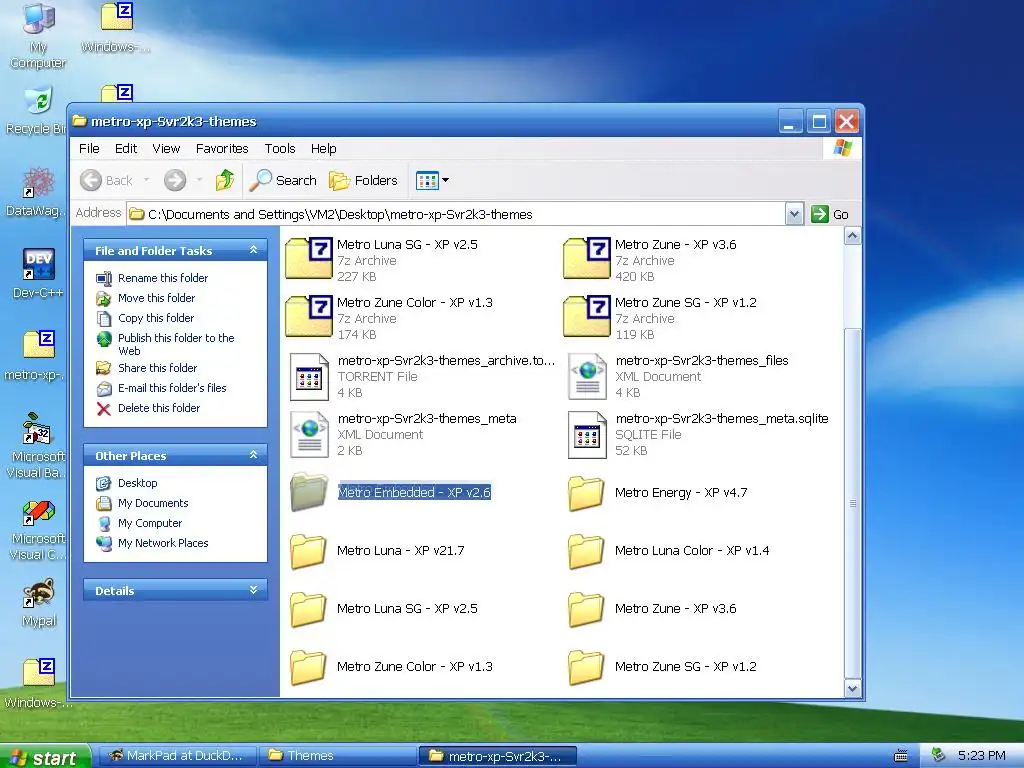Open the Help menu
This screenshot has height=768, width=1024.
click(323, 148)
